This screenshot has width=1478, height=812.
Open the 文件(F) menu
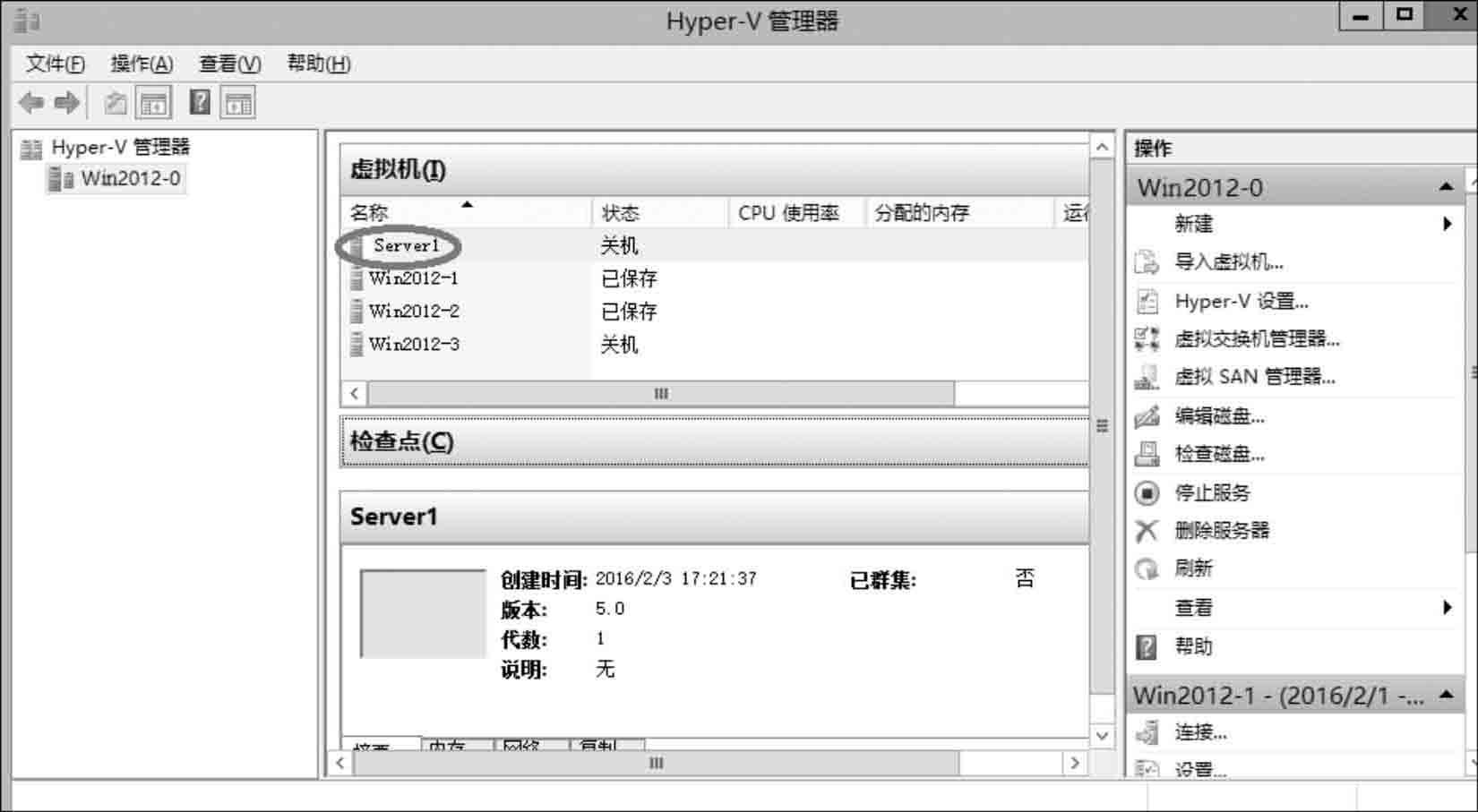point(56,64)
